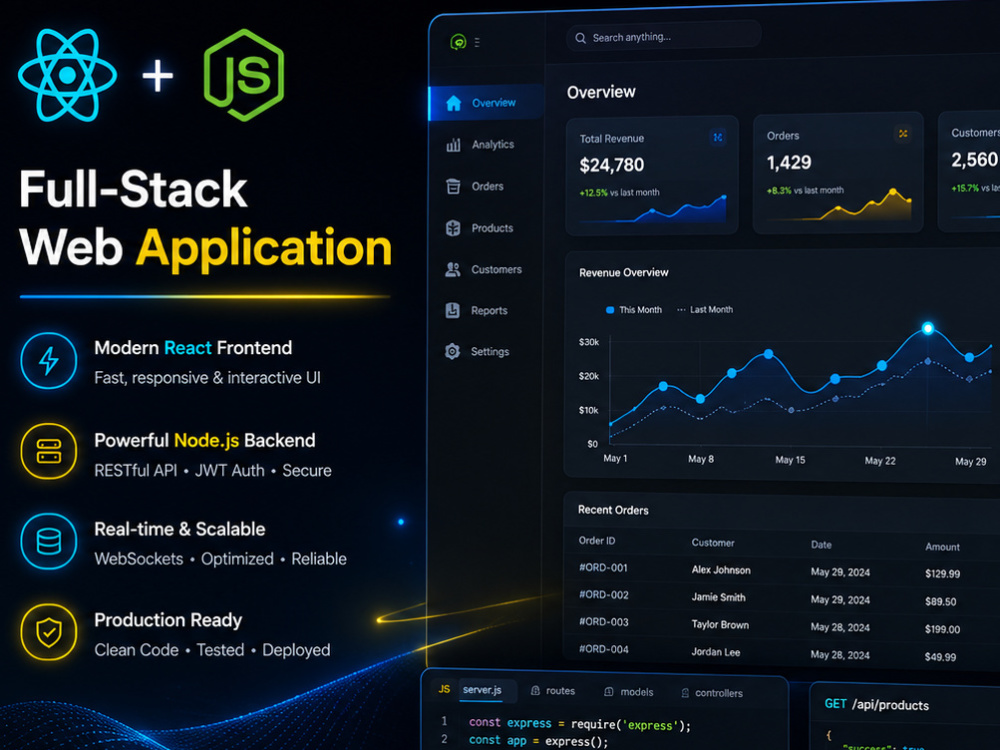The height and width of the screenshot is (750, 1000).
Task: Click the 'Date' column header
Action: (x=821, y=545)
